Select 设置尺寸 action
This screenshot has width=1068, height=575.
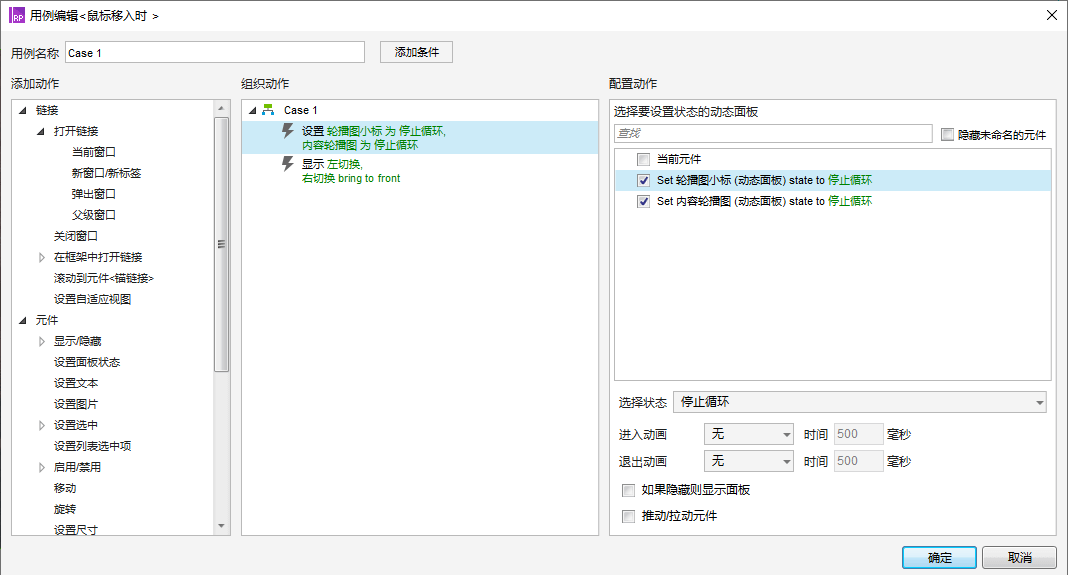click(x=76, y=529)
